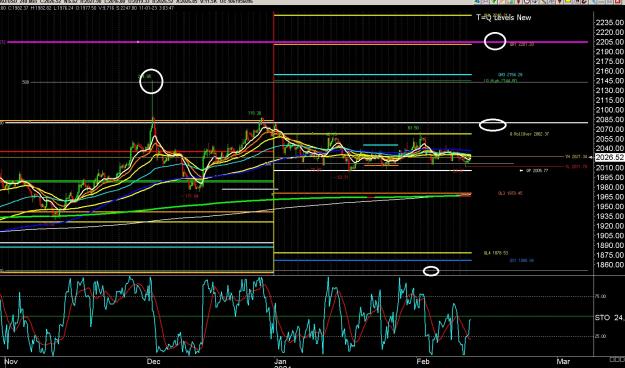Select the cyan quarterly level line near 2156
625x368 pixels.
373,75
